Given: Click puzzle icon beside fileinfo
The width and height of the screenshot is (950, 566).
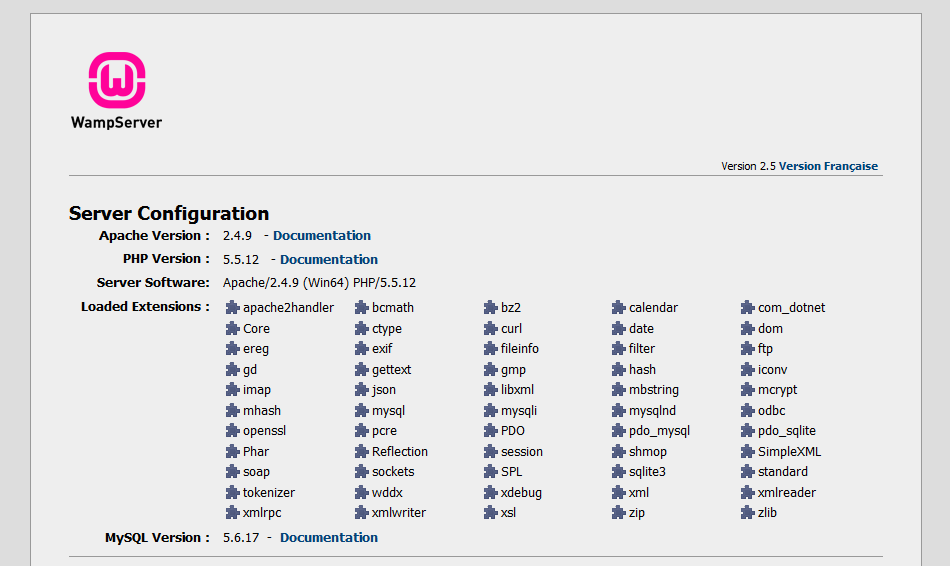Looking at the screenshot, I should click(491, 348).
